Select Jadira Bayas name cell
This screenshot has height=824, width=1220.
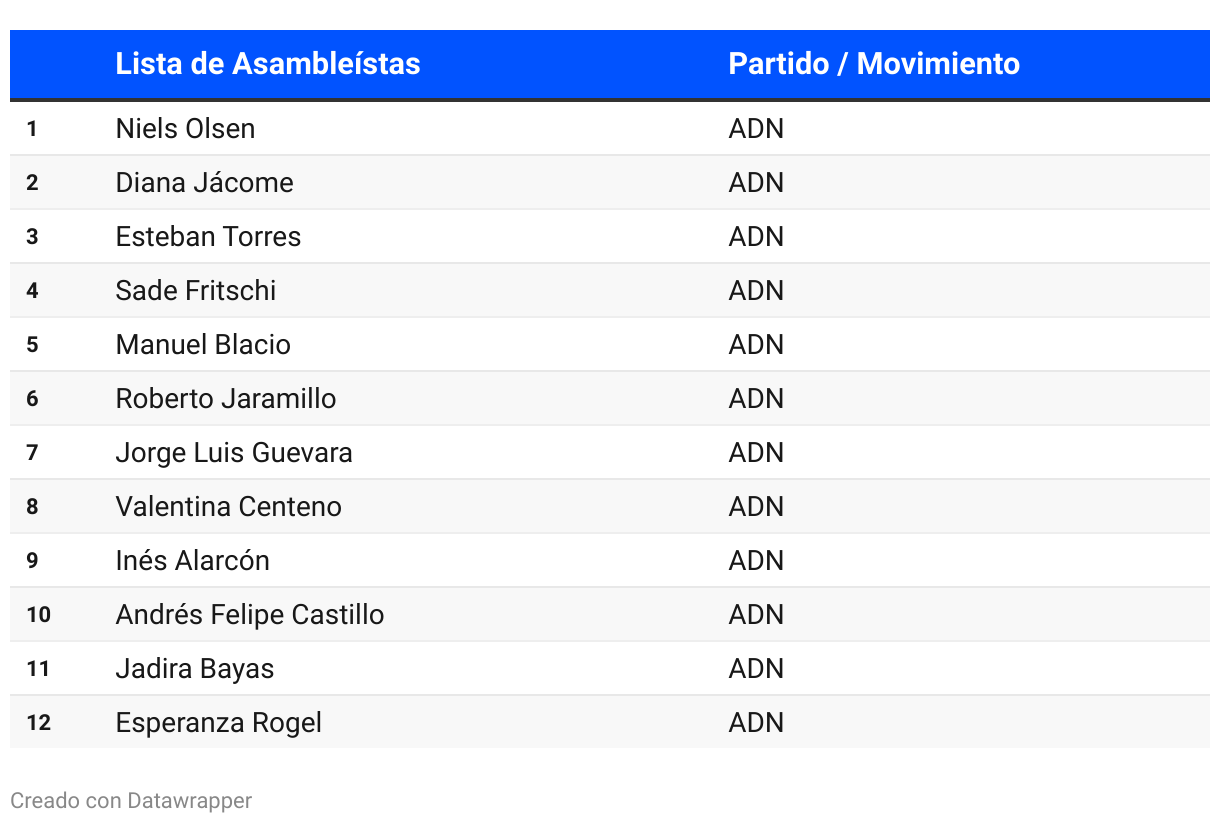click(194, 669)
